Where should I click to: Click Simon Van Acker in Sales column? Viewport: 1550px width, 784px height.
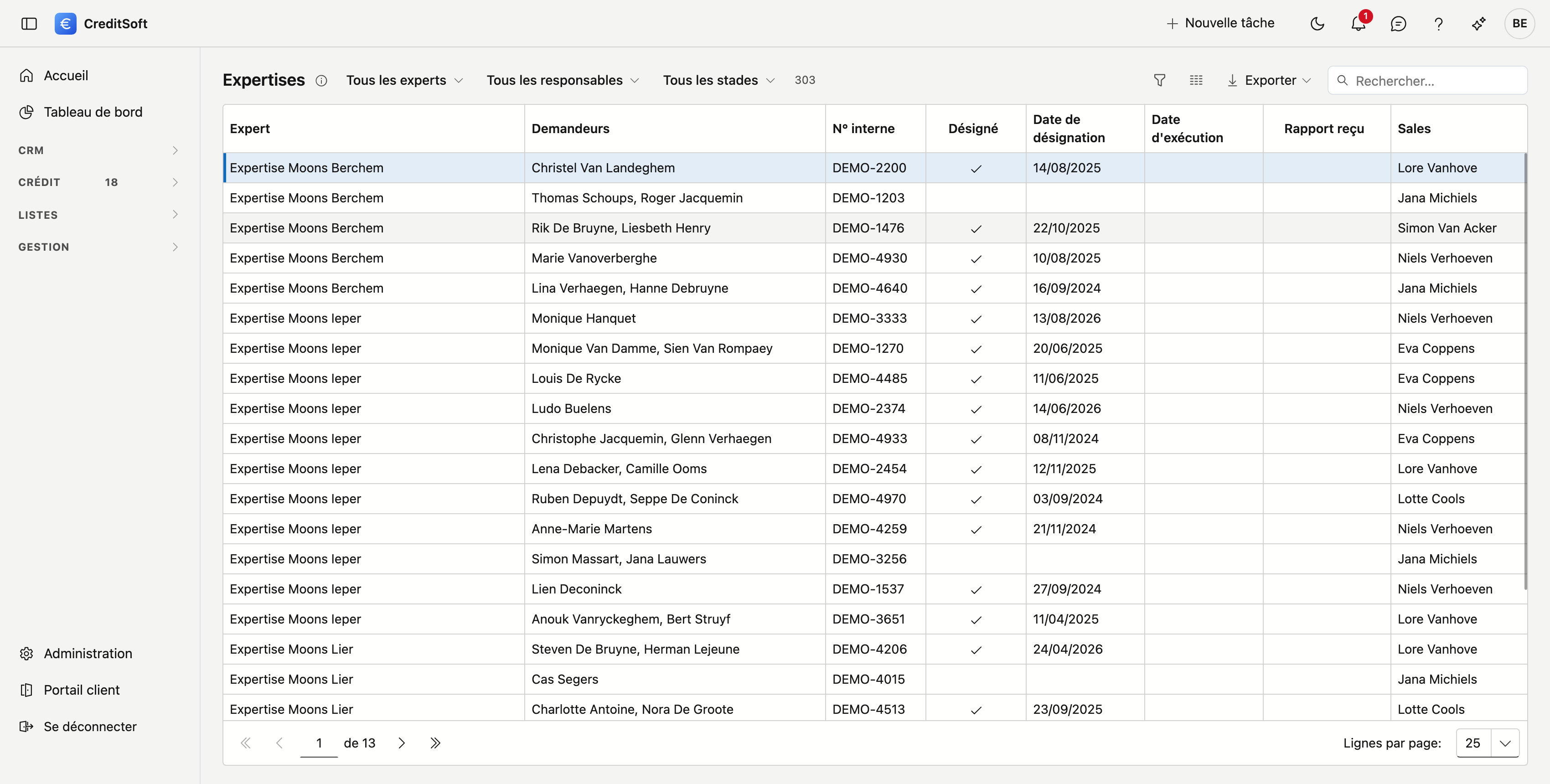pyautogui.click(x=1447, y=228)
